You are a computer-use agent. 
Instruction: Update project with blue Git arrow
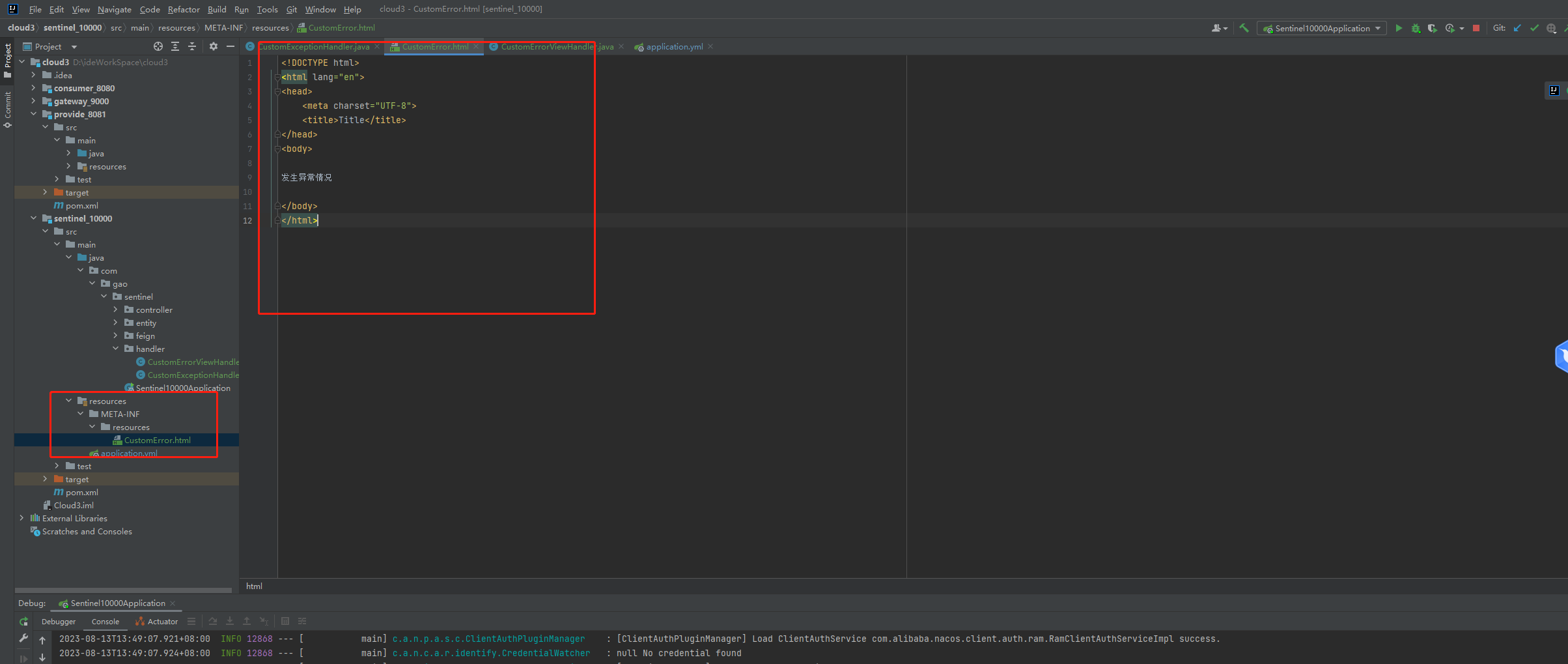(x=1517, y=28)
